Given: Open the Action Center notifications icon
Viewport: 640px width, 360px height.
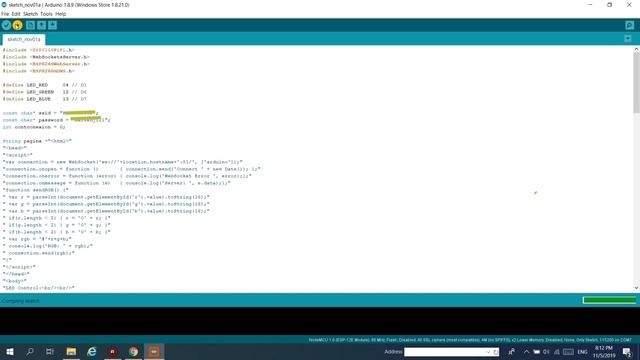Looking at the screenshot, I should (x=627, y=351).
